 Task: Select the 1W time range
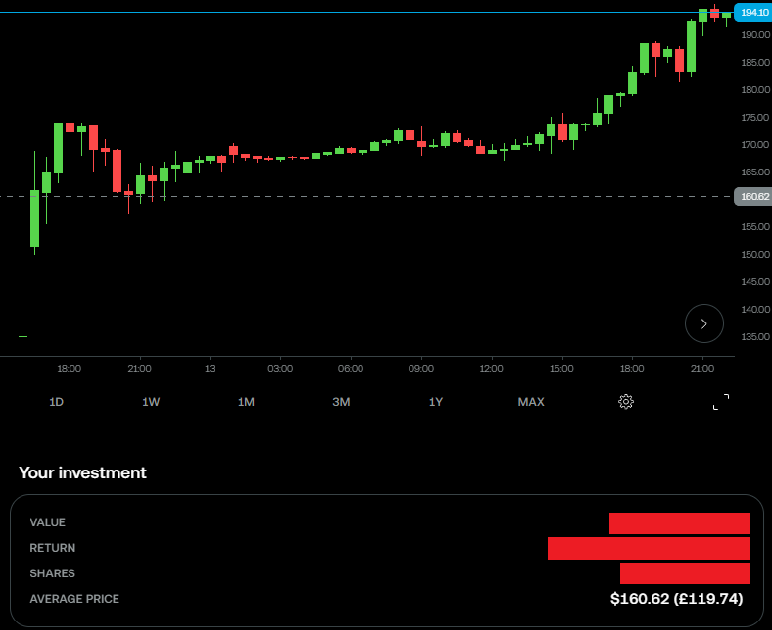coord(151,402)
